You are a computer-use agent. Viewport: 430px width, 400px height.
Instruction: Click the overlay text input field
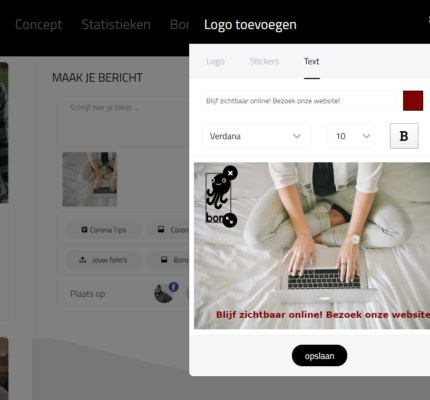point(298,101)
